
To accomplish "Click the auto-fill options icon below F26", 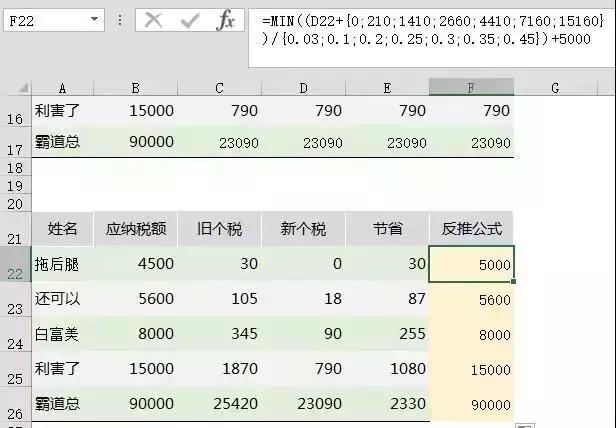I will [x=524, y=426].
